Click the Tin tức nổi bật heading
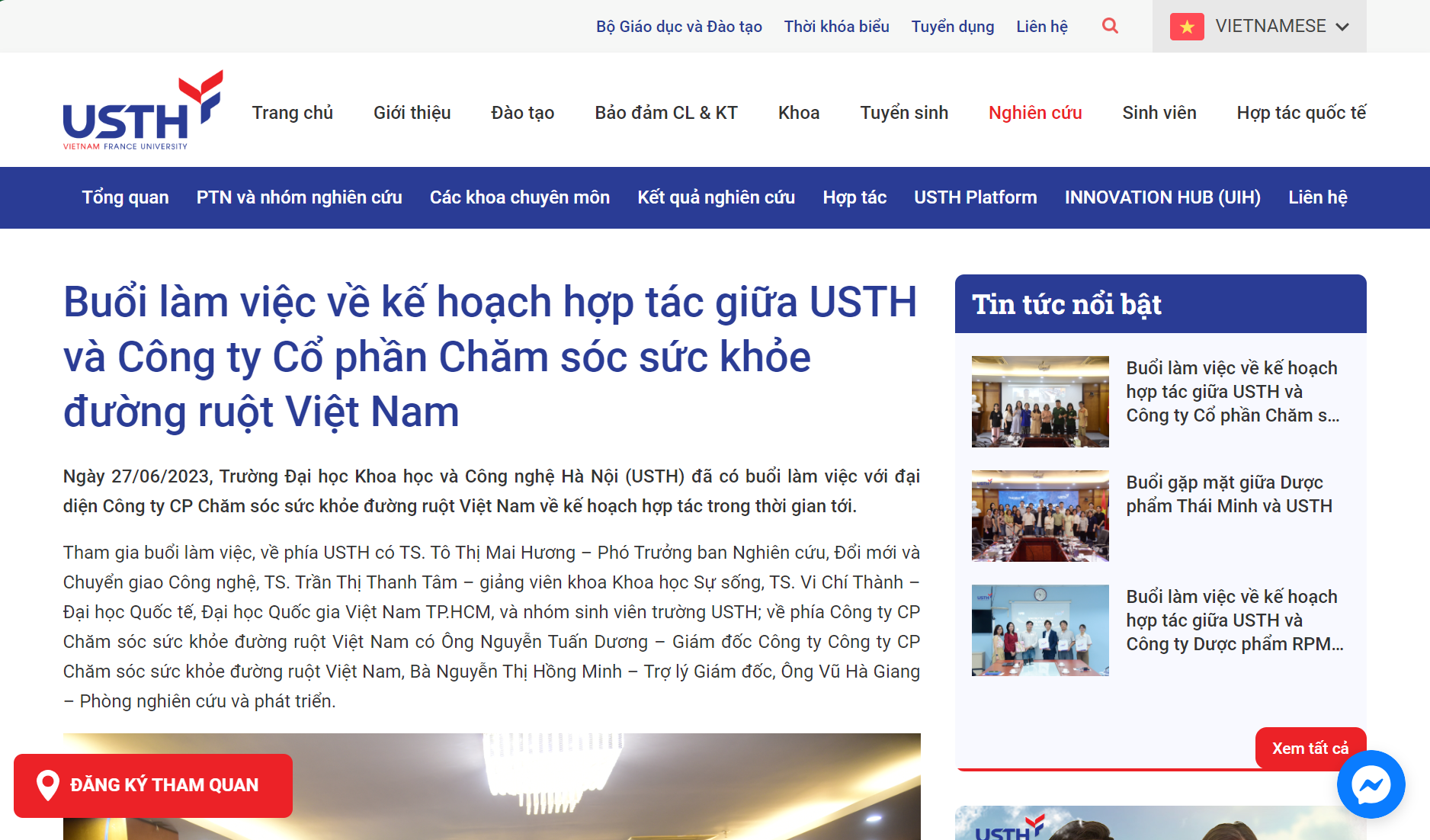 point(1066,304)
